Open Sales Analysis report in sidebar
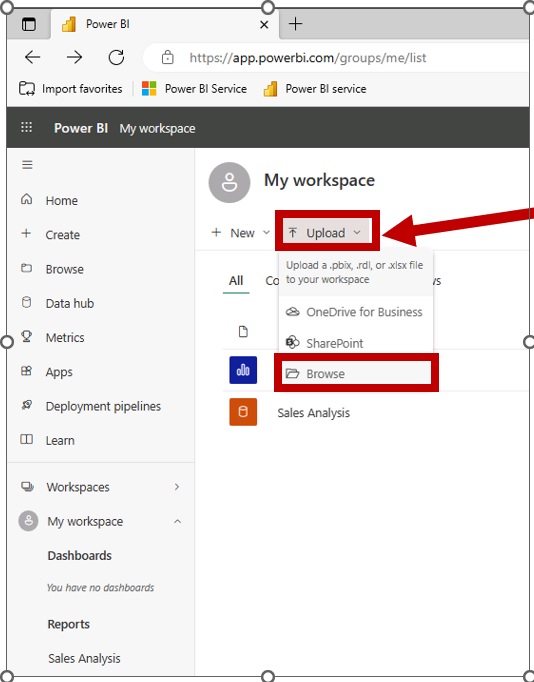 click(84, 659)
